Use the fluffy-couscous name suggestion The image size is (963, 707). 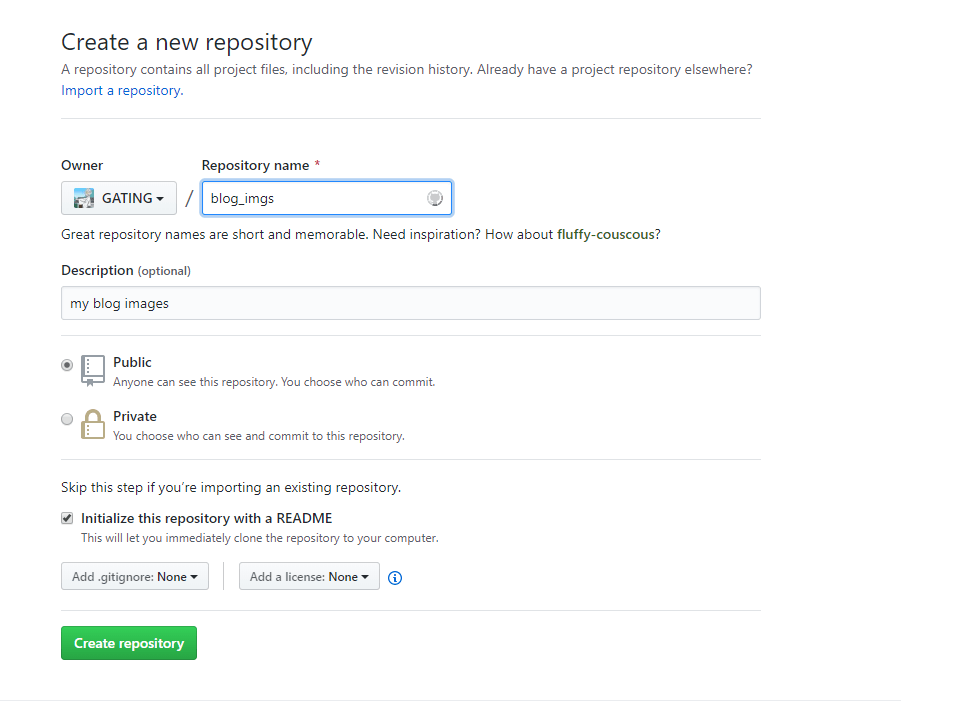pos(606,234)
